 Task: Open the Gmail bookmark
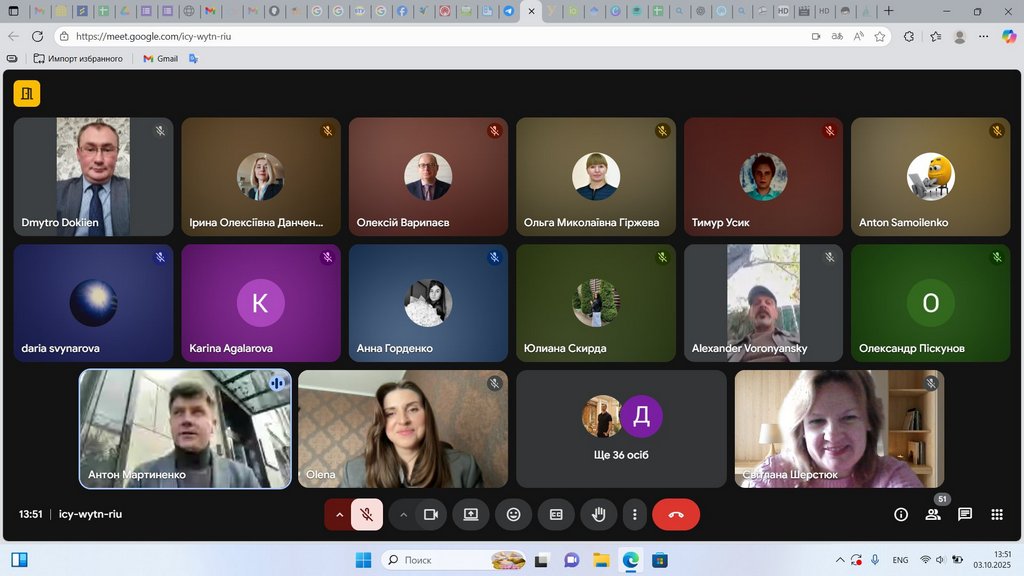tap(160, 59)
